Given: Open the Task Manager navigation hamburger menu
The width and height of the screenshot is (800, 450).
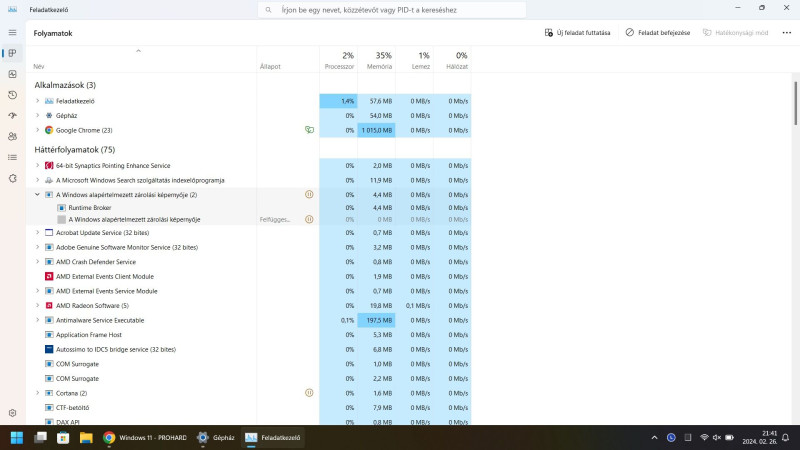Looking at the screenshot, I should click(x=12, y=33).
